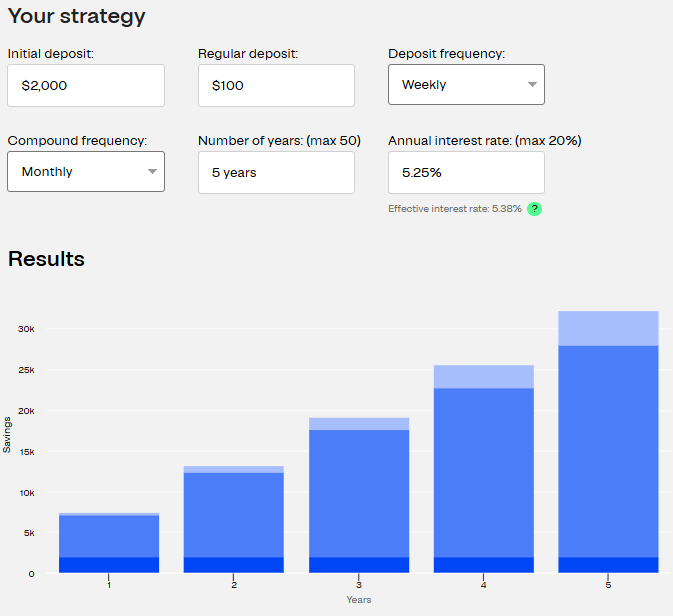This screenshot has height=616, width=673.
Task: Click the year 2 initial deposit segment
Action: click(x=234, y=565)
